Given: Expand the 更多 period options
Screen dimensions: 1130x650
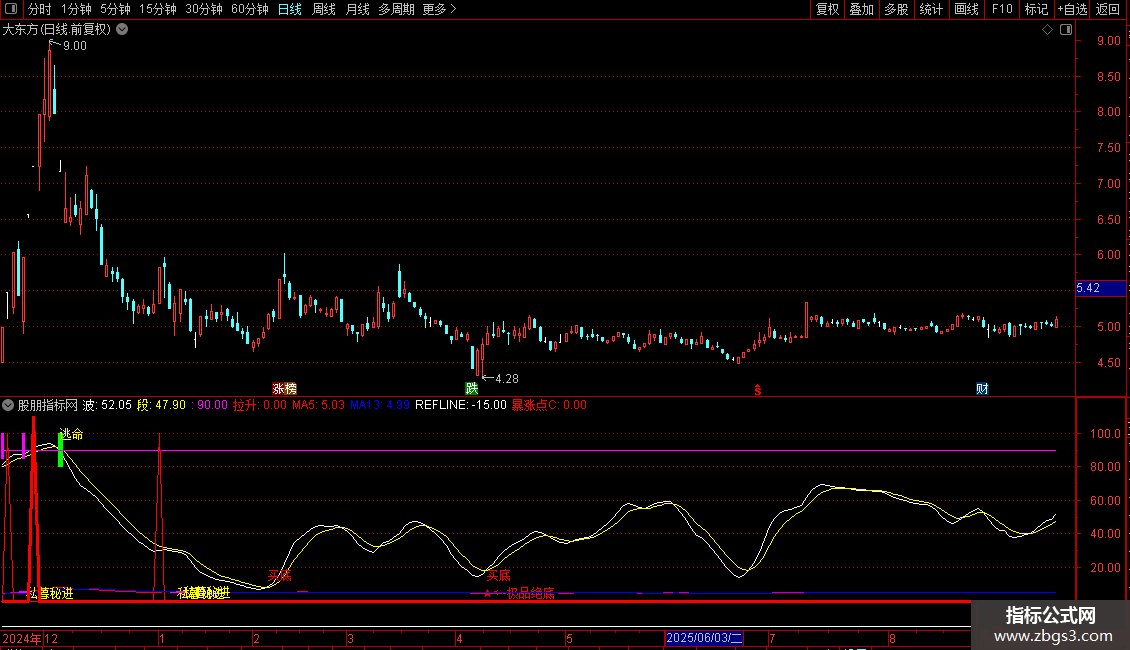Looking at the screenshot, I should tap(439, 9).
